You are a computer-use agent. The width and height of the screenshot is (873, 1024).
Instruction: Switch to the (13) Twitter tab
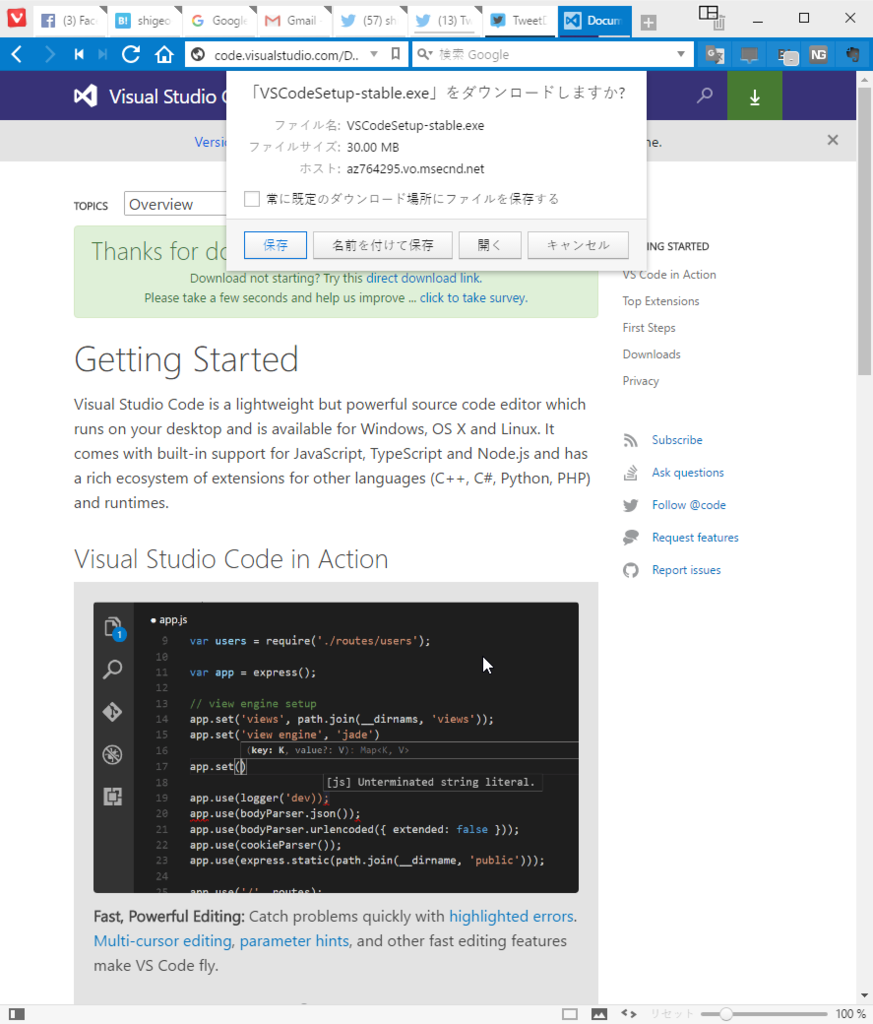coord(445,20)
